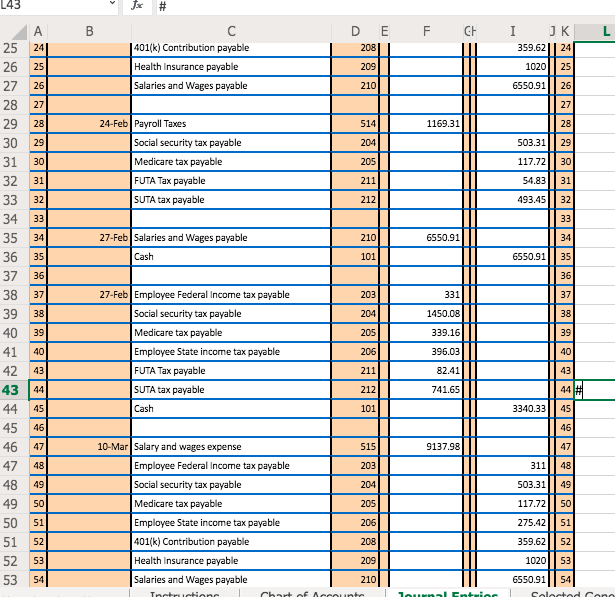Open the Name Box dropdown arrow
Viewport: 615px width, 597px height.
click(x=112, y=4)
